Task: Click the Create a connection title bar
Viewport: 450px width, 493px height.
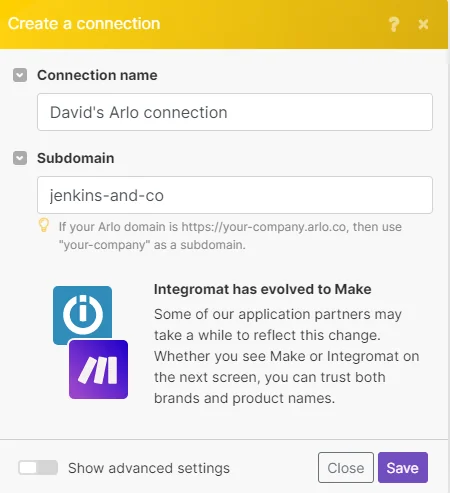Action: pos(224,24)
